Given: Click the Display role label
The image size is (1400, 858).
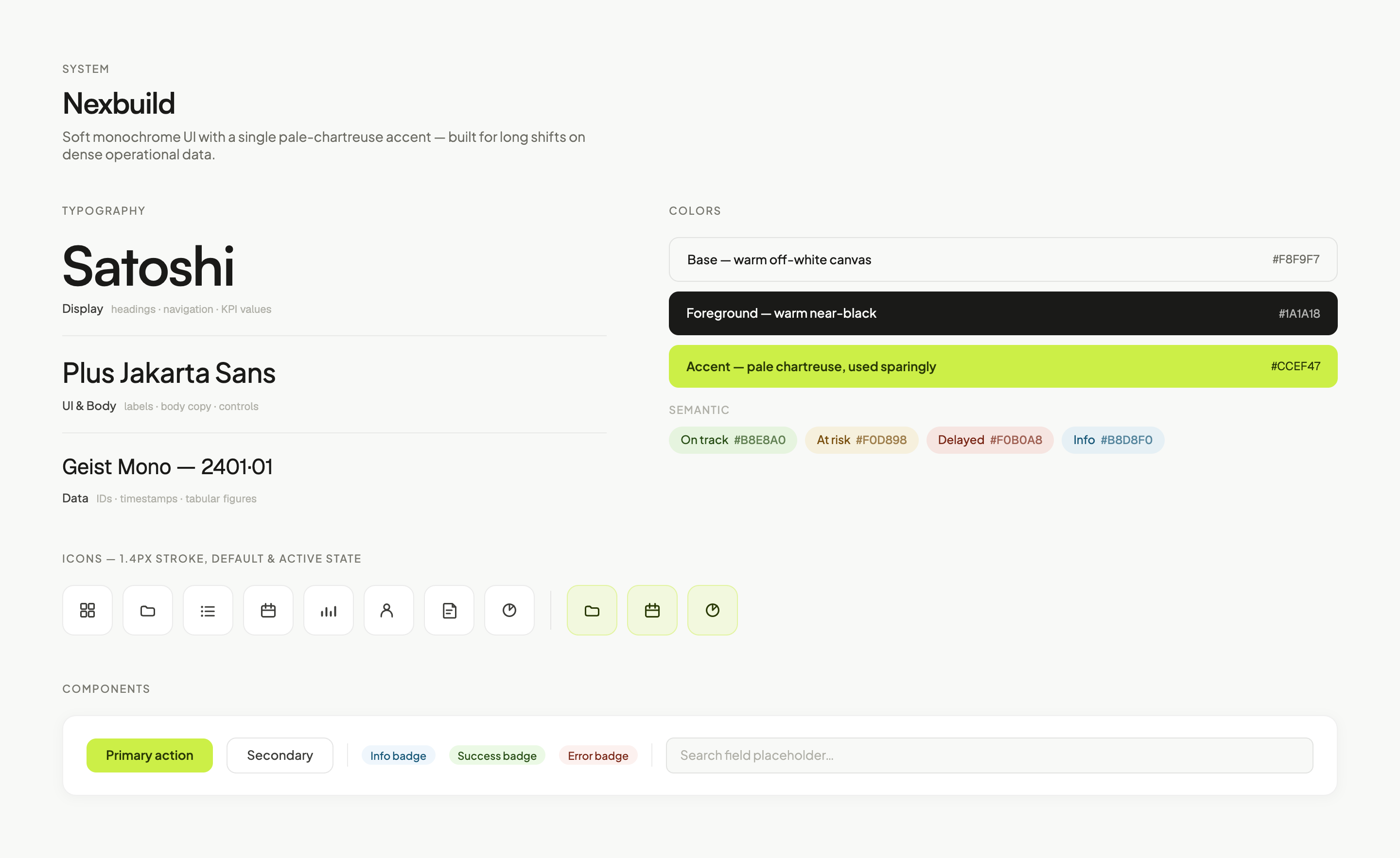Looking at the screenshot, I should coord(82,309).
